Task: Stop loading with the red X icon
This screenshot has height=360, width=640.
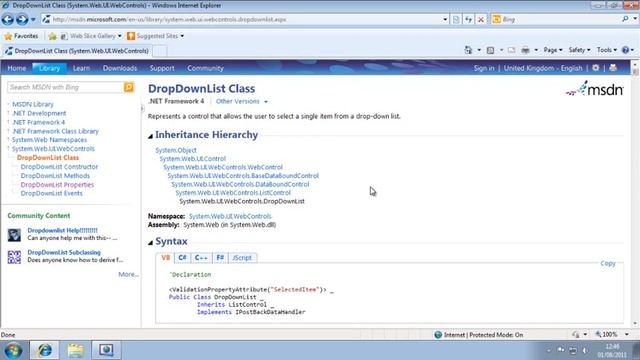Action: click(481, 19)
